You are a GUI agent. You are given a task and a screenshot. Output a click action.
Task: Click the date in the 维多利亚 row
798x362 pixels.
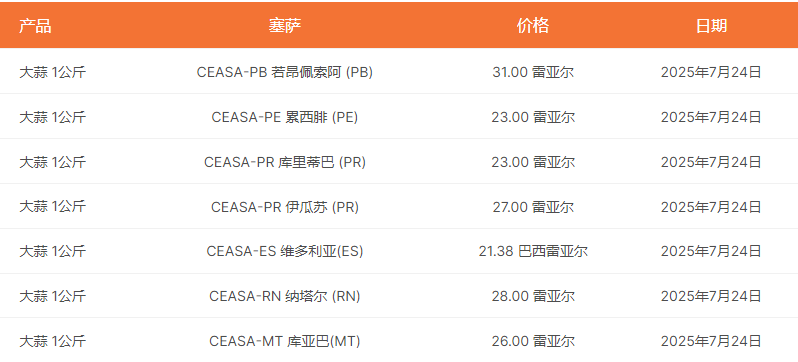pyautogui.click(x=711, y=251)
